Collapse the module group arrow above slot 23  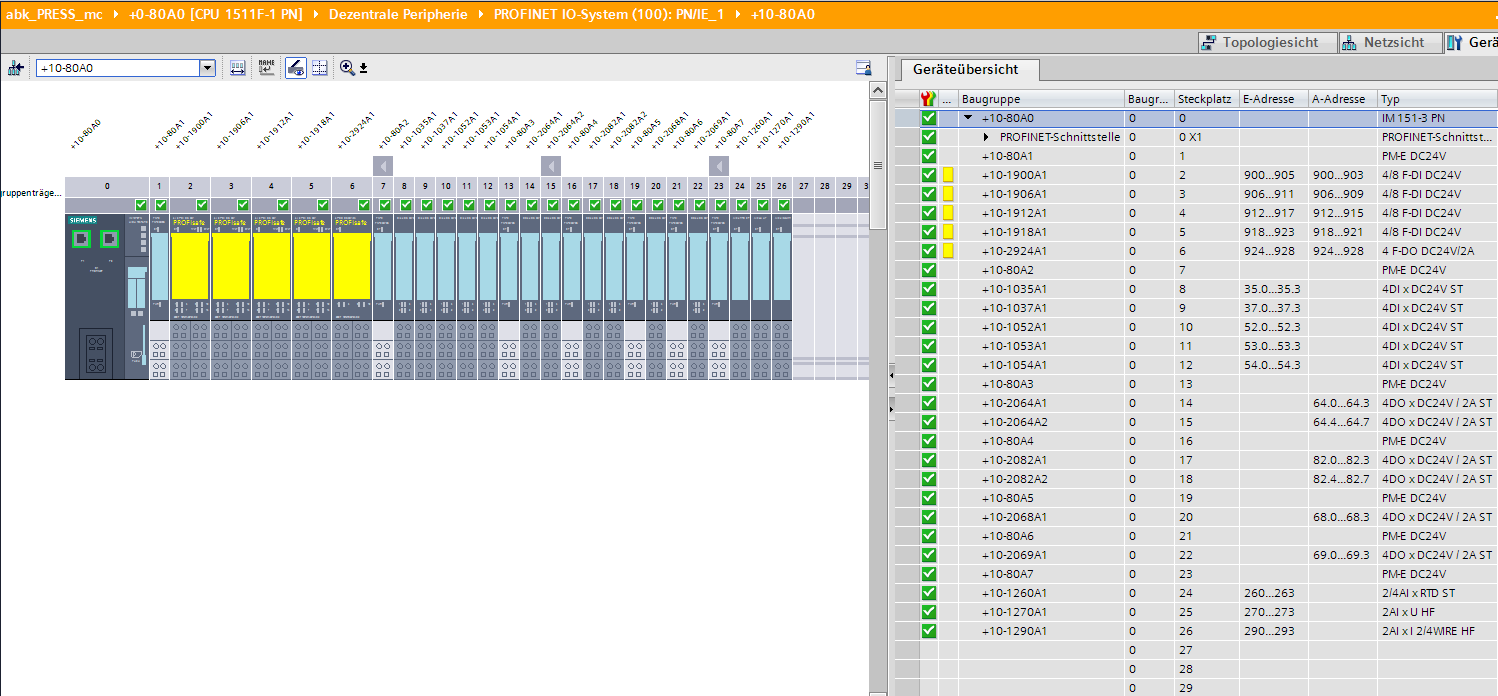[x=718, y=166]
